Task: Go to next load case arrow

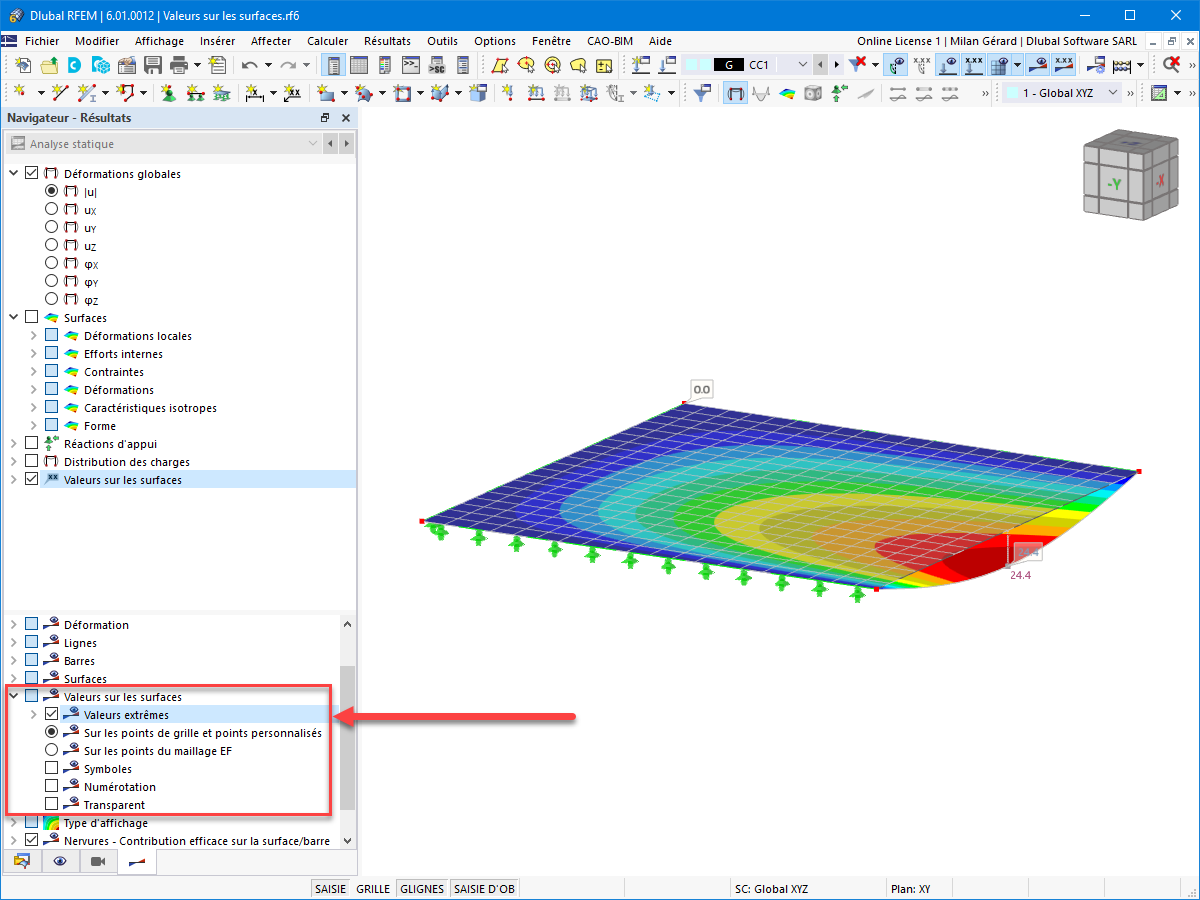Action: pos(836,65)
